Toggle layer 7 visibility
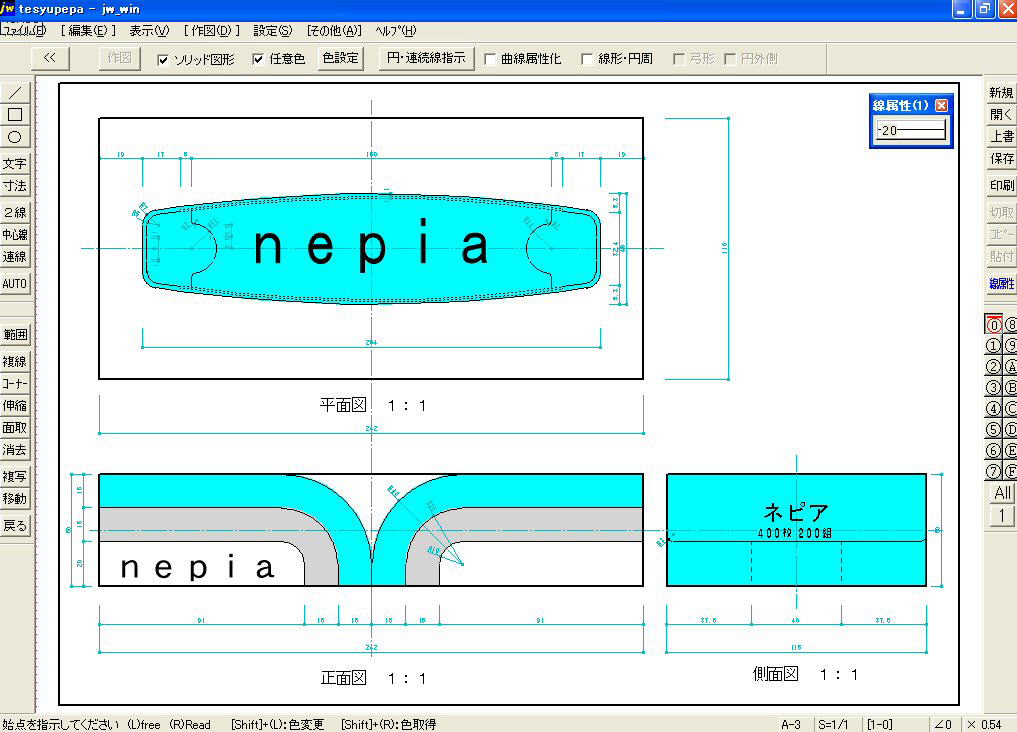Screen dimensions: 1017x732 pos(993,471)
